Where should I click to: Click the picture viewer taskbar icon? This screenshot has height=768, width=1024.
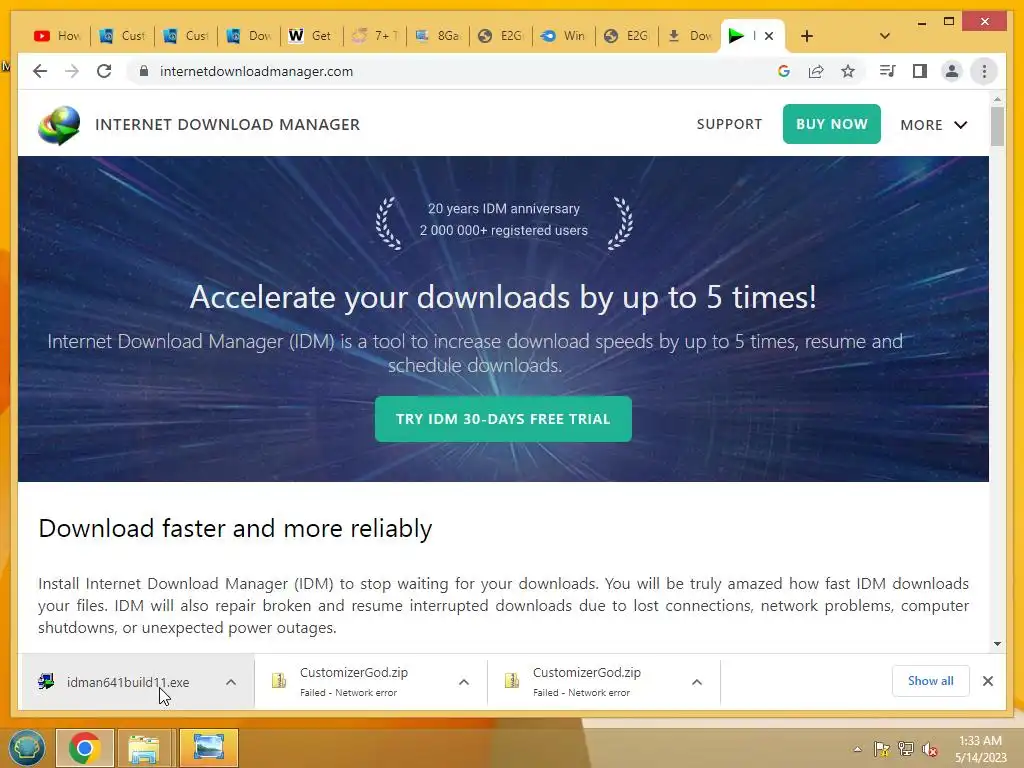208,748
